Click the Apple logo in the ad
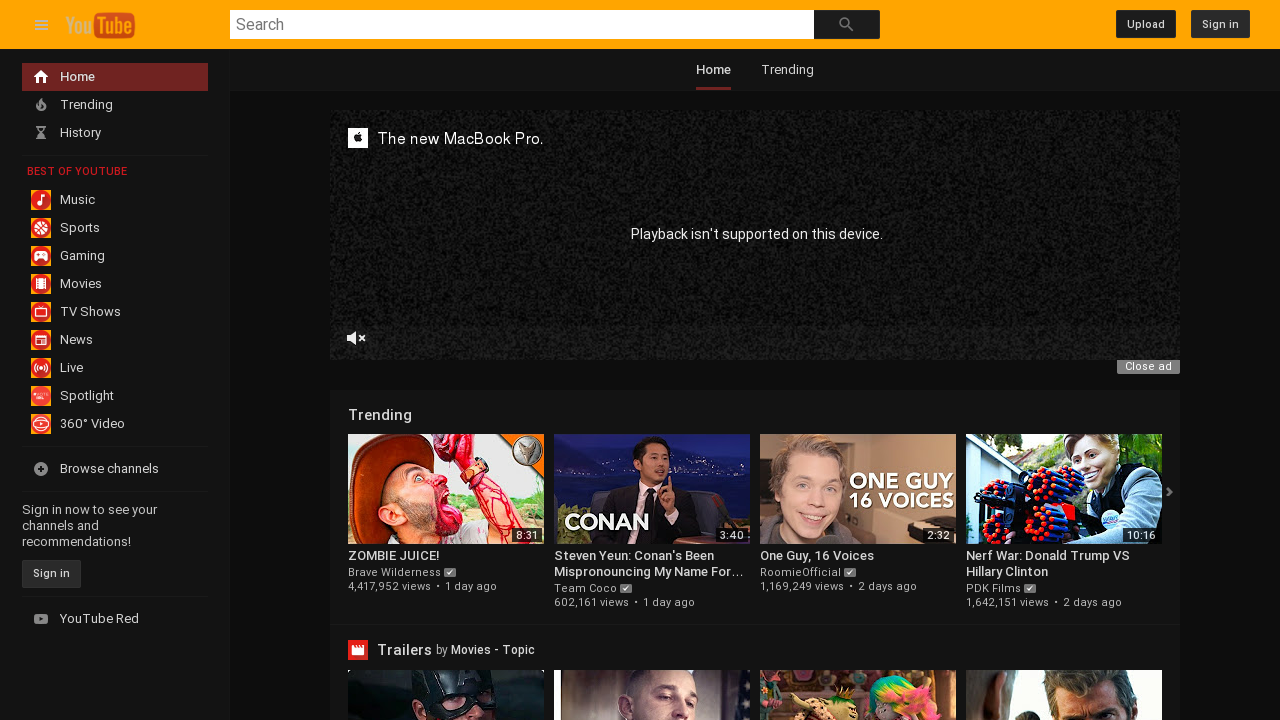Viewport: 1280px width, 720px height. point(358,138)
